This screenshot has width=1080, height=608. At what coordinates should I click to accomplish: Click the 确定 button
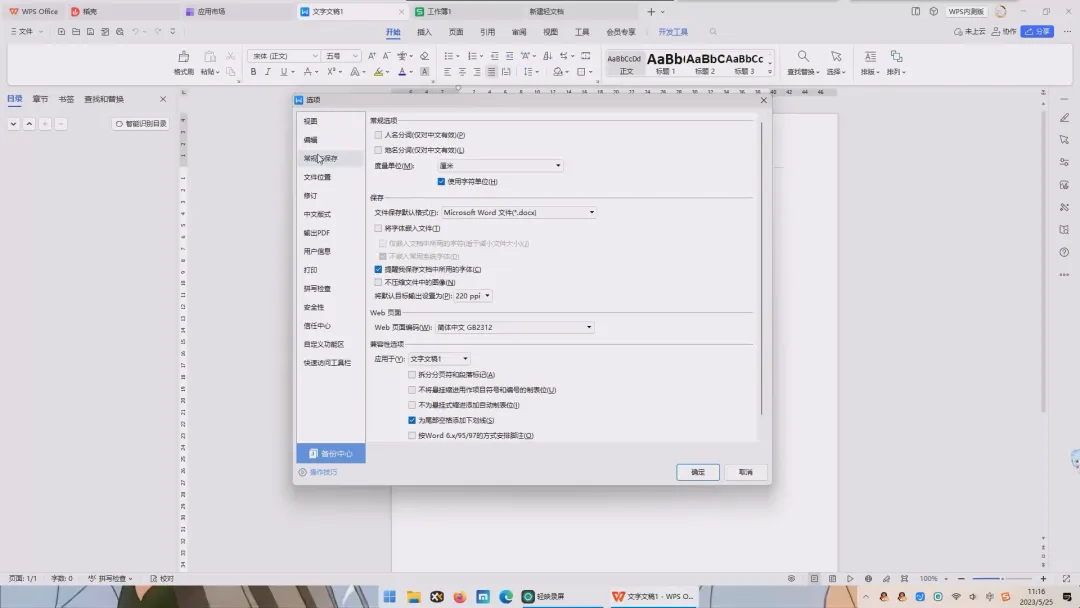(698, 472)
